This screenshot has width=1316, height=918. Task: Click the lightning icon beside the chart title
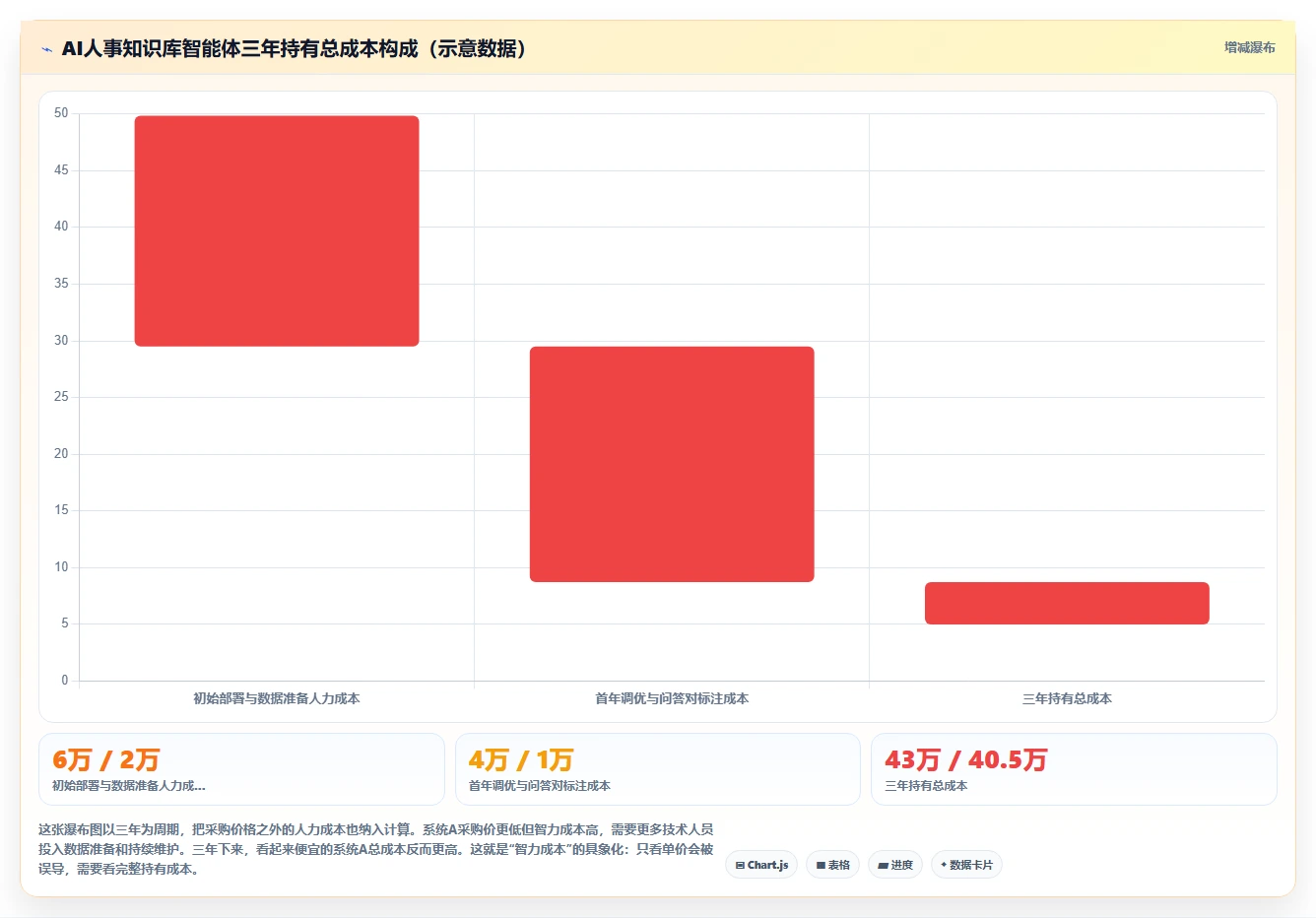(x=46, y=49)
